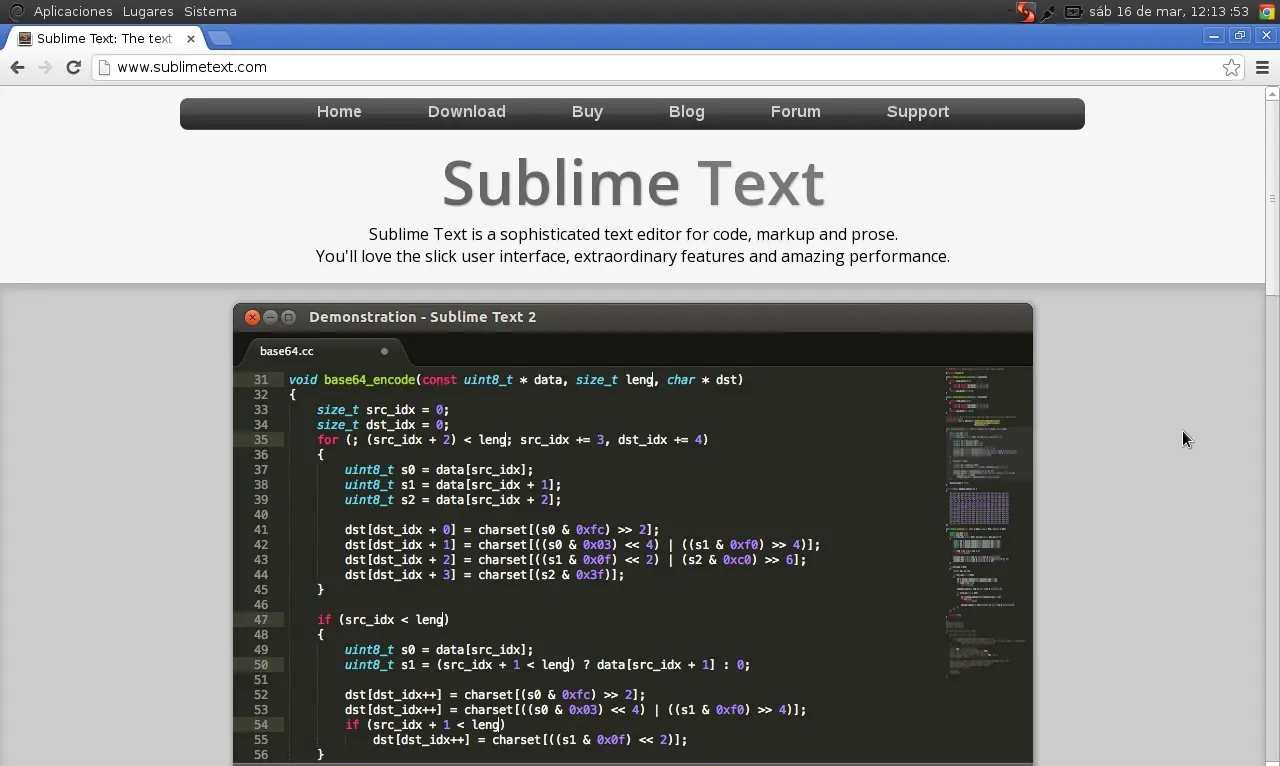Open the Support link

[x=918, y=112]
